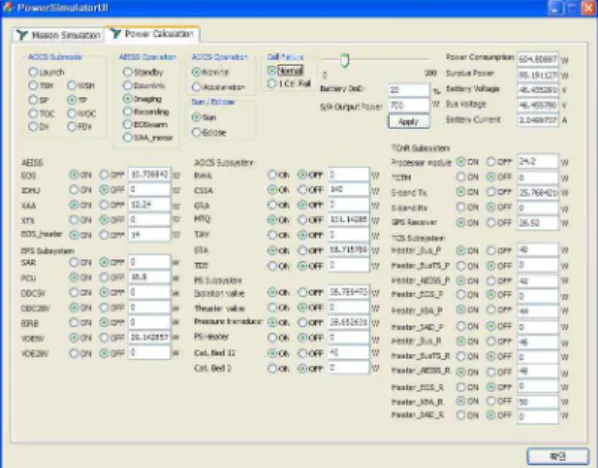This screenshot has height=468, width=598.
Task: Turn the SAR row ON
Action: pyautogui.click(x=74, y=262)
